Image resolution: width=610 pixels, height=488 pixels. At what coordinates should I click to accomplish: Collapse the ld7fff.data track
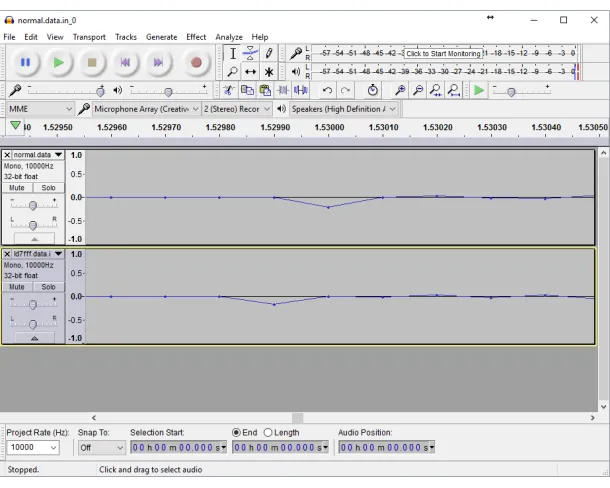coord(34,338)
